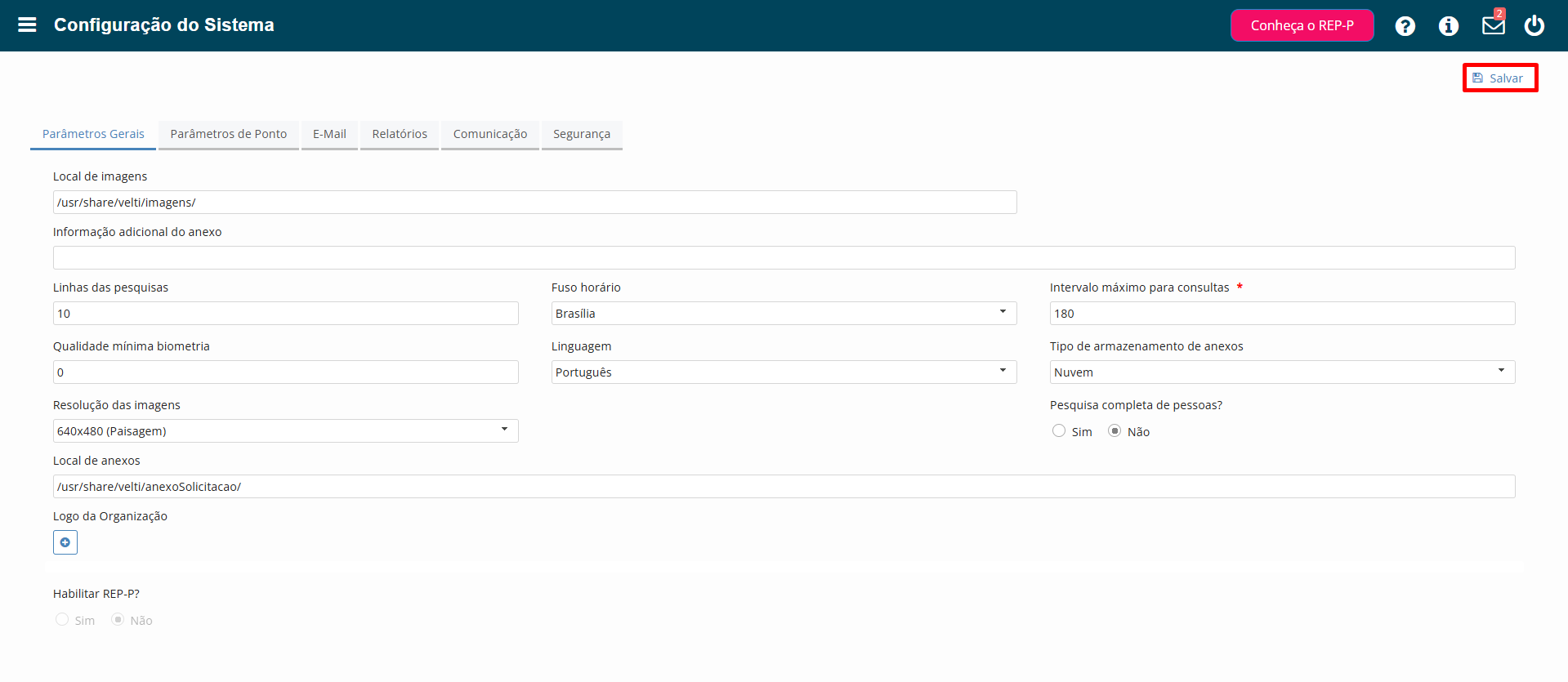Click the power logout icon
Viewport: 1568px width, 682px height.
point(1534,25)
